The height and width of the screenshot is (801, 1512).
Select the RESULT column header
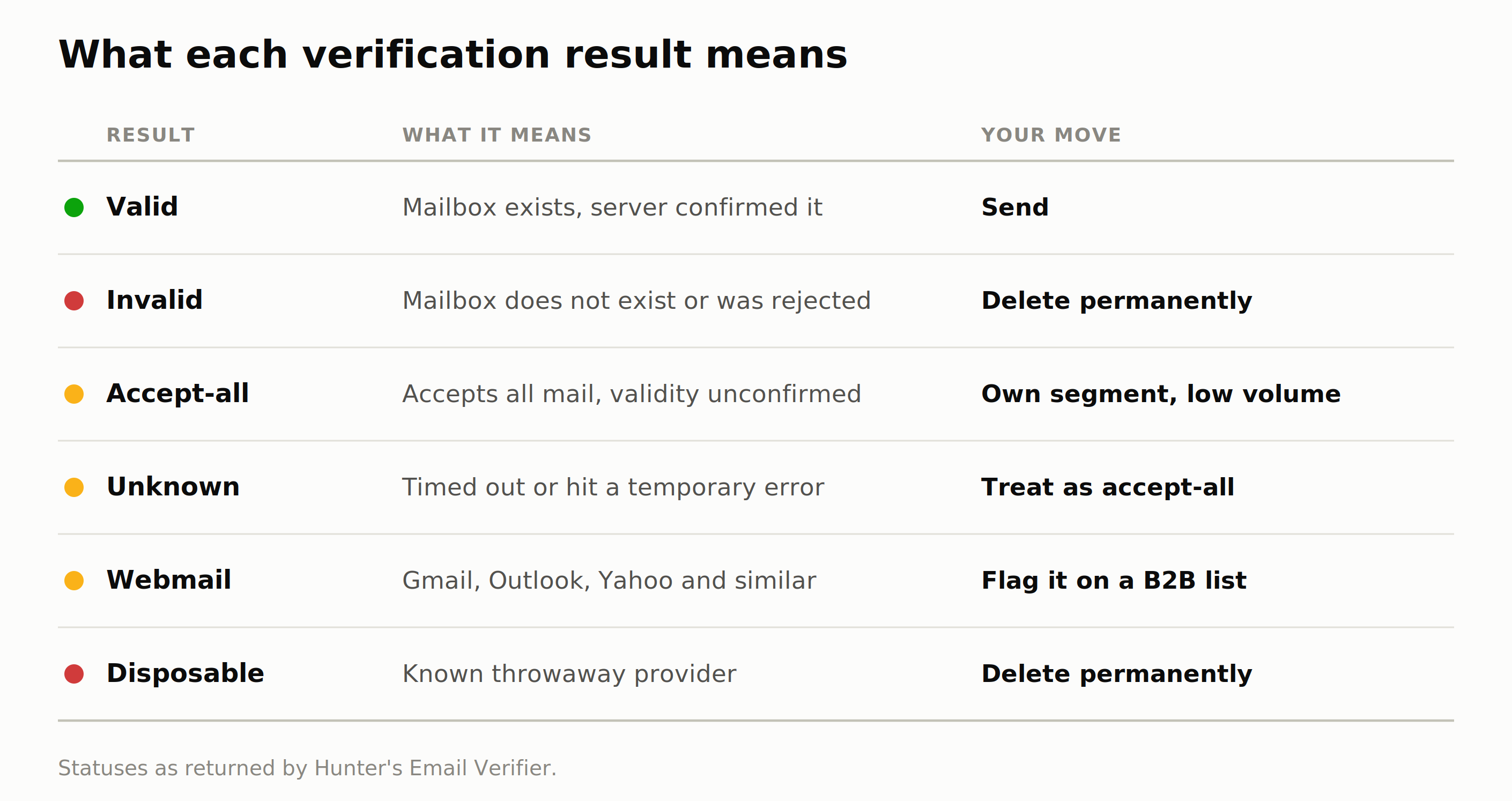pyautogui.click(x=151, y=135)
